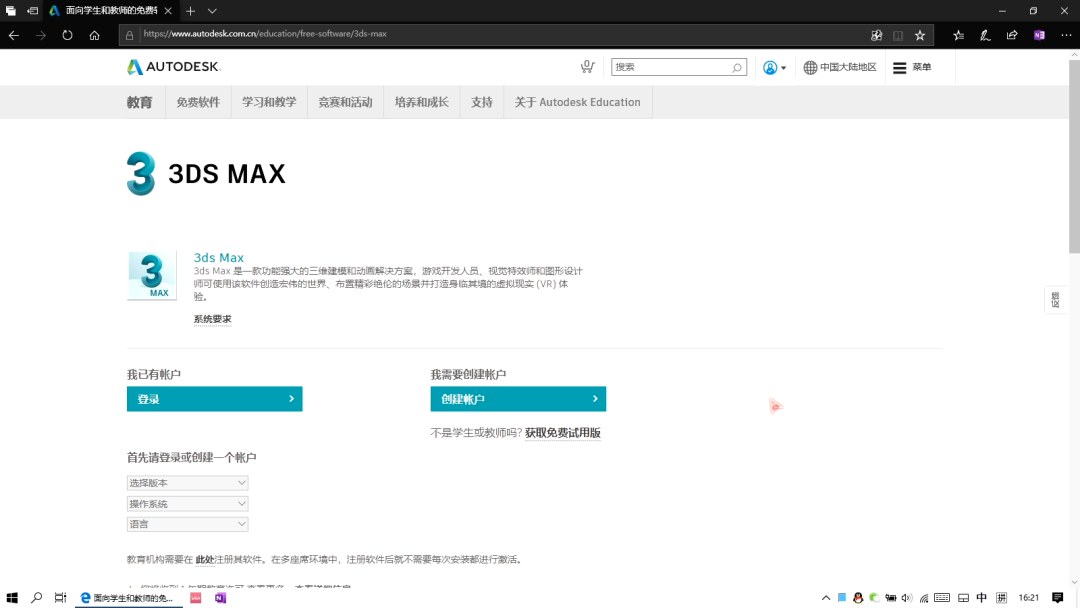The image size is (1080, 608).
Task: Click the page vertical scrollbar thumb
Action: (x=1074, y=157)
